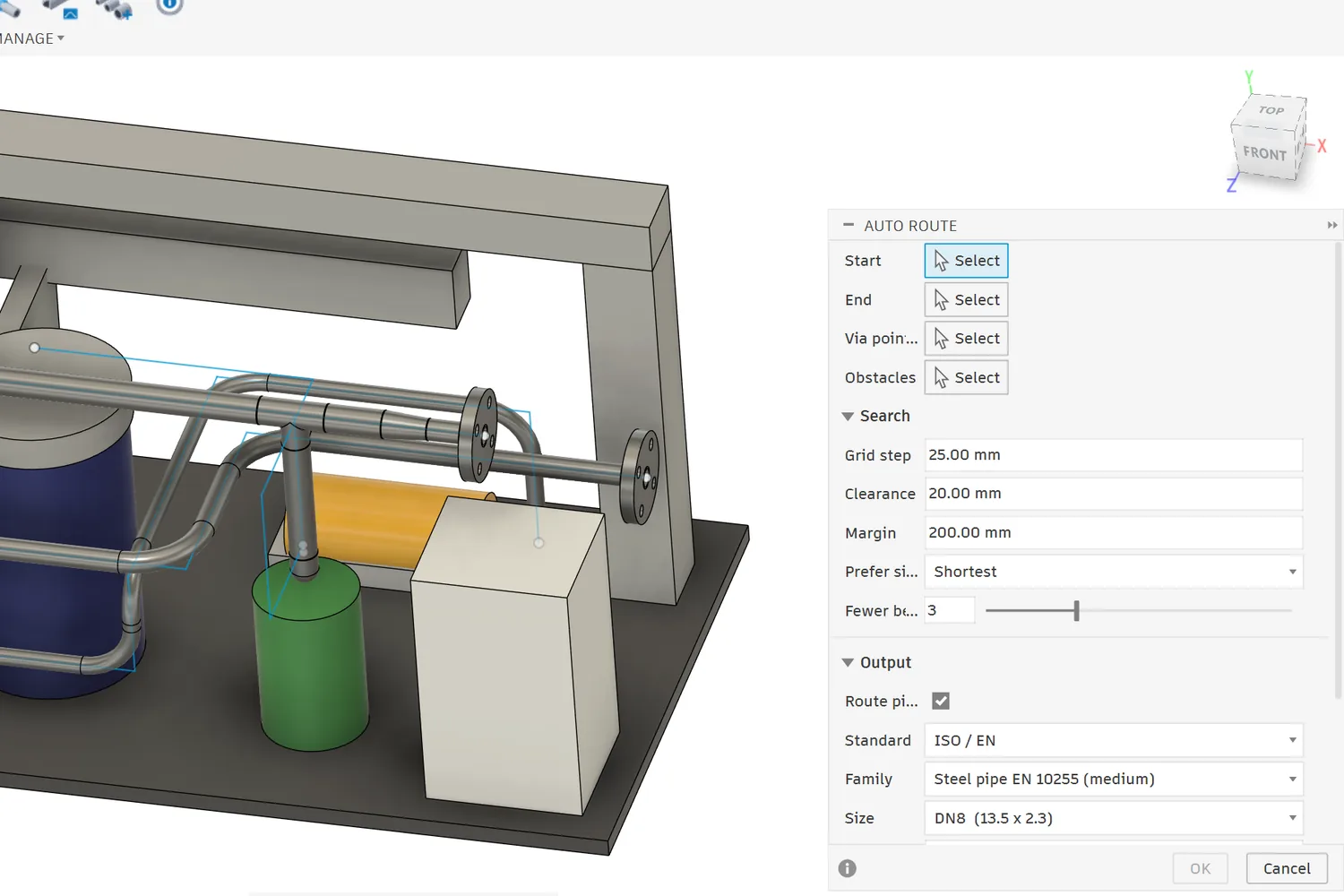Screen dimensions: 1344x896
Task: Click the OK button
Action: [1200, 868]
